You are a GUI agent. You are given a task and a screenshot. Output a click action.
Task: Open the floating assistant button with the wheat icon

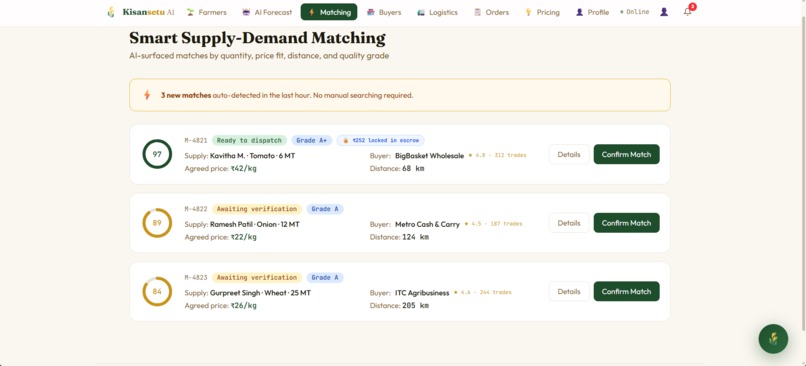pos(773,339)
